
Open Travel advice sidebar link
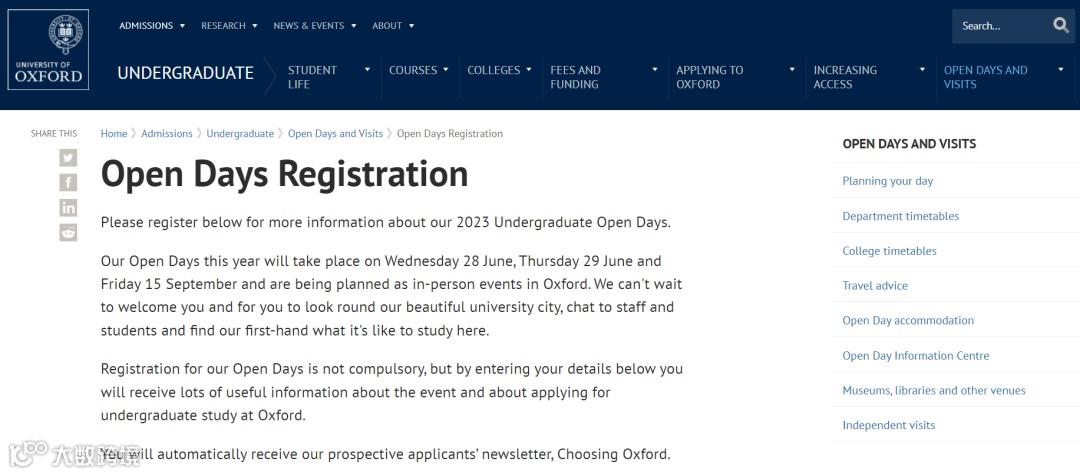pos(875,286)
